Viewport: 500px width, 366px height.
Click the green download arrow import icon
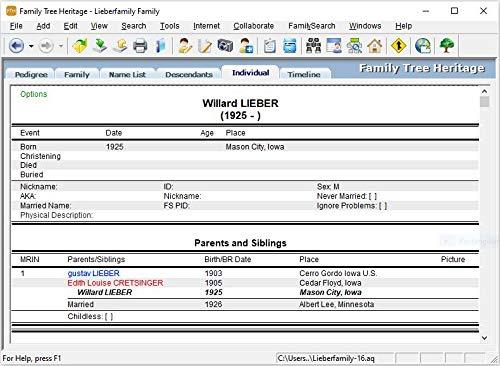(100, 46)
